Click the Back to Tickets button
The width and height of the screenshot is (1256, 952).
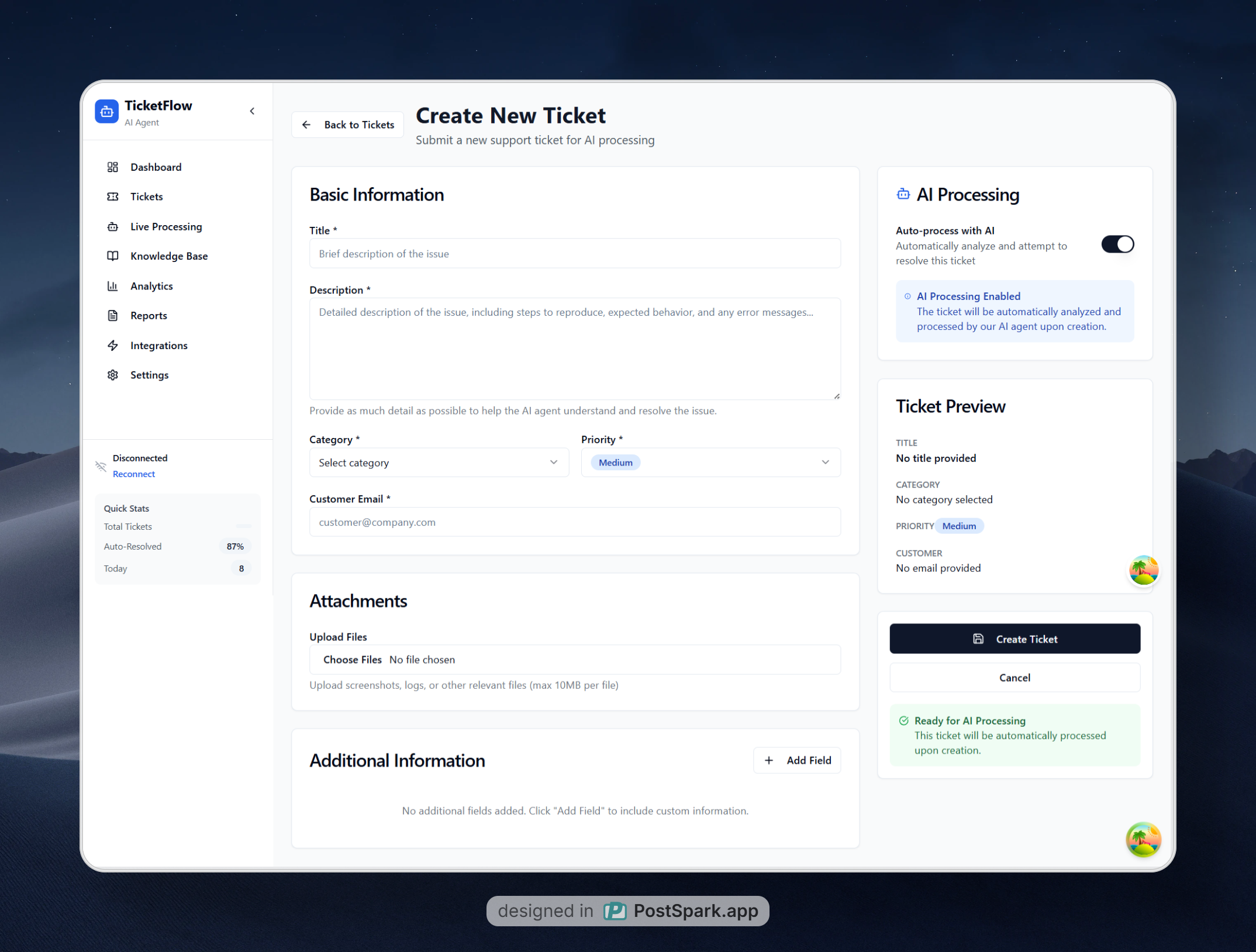(348, 125)
